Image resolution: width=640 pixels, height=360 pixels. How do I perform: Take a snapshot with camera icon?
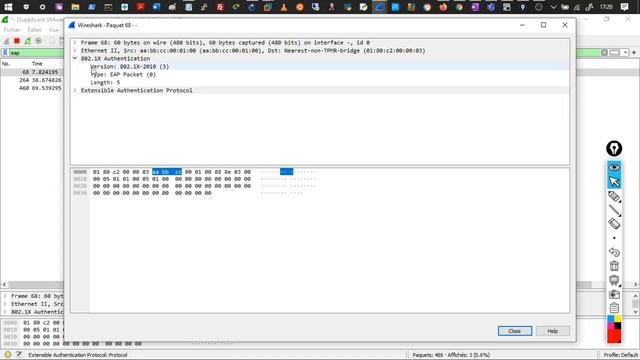point(614,294)
